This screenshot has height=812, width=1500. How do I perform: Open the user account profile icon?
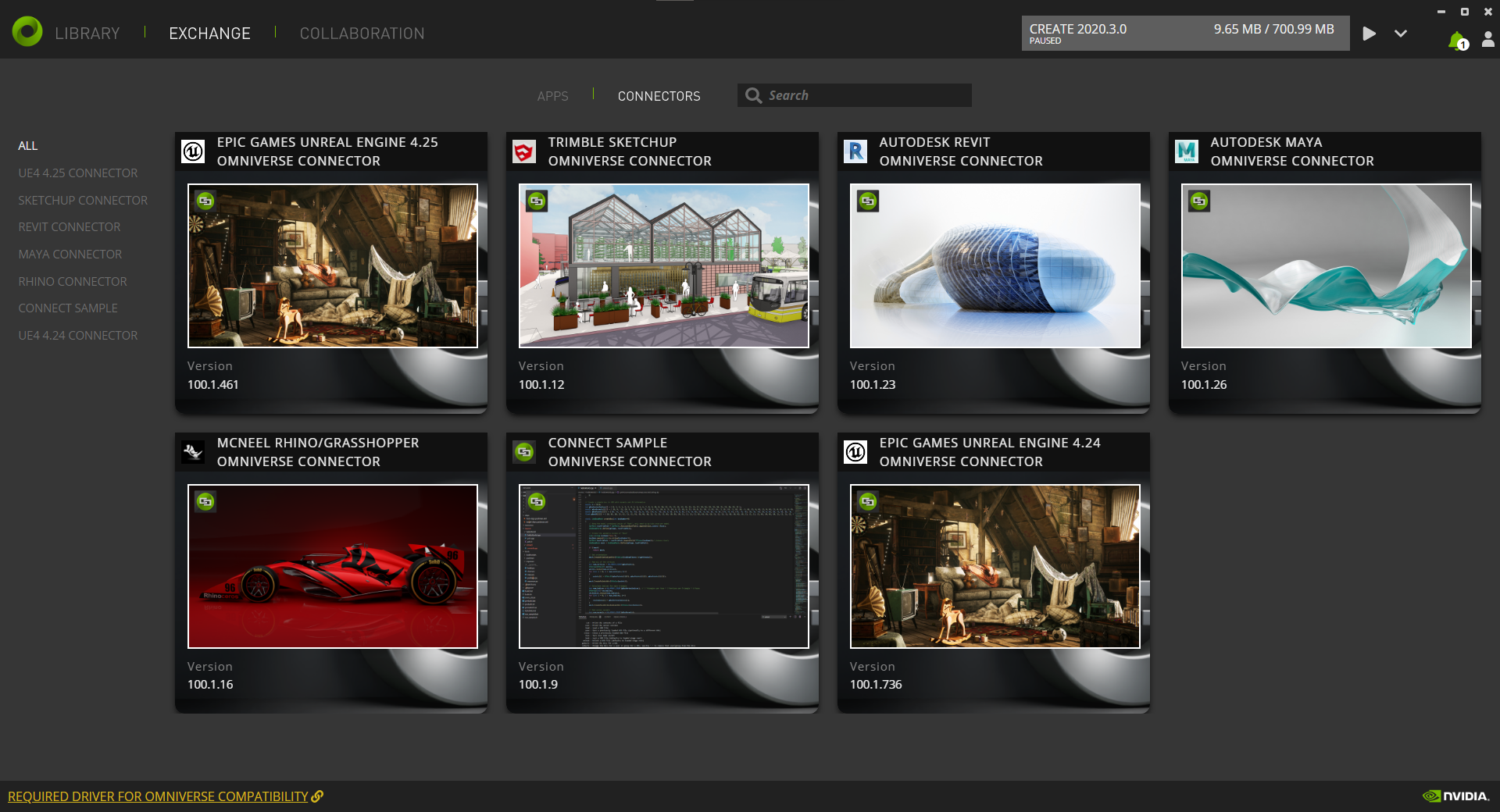[1487, 39]
